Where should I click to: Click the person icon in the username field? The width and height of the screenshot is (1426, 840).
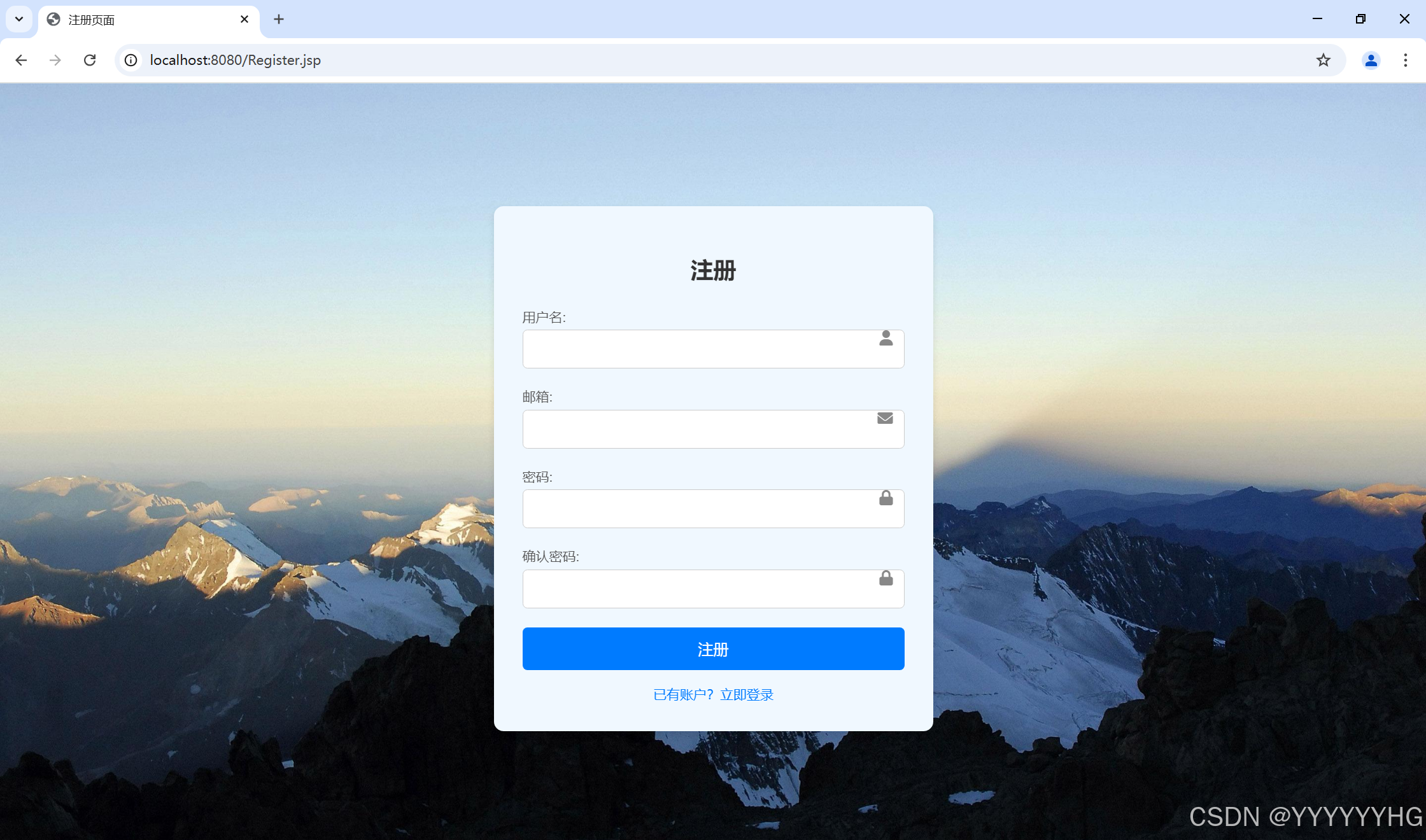tap(886, 339)
